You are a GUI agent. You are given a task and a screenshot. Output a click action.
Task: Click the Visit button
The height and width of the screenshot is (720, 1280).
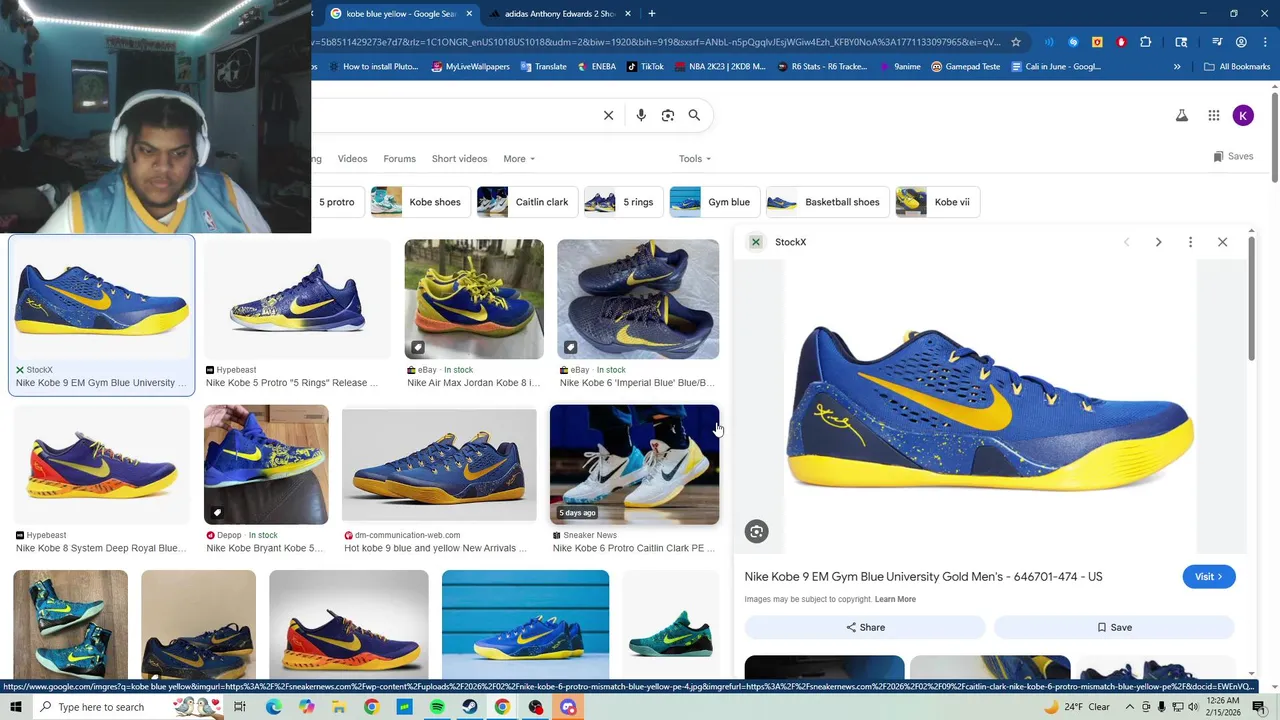click(x=1209, y=577)
